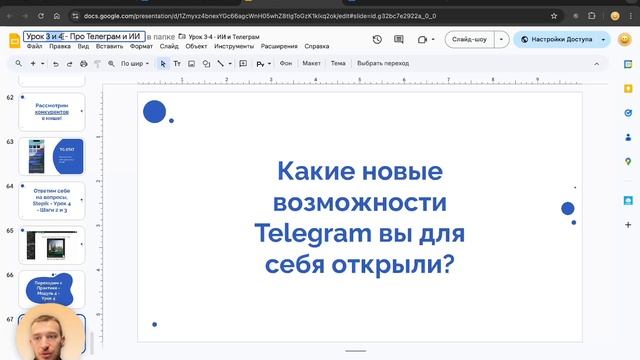The width and height of the screenshot is (640, 360).
Task: Open Contacts side panel
Action: point(628,138)
